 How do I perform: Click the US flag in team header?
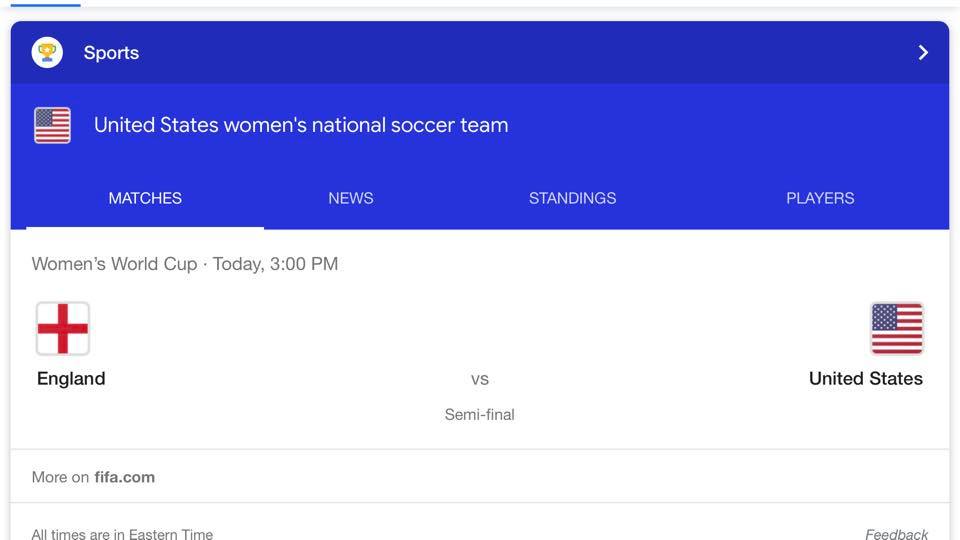click(52, 126)
